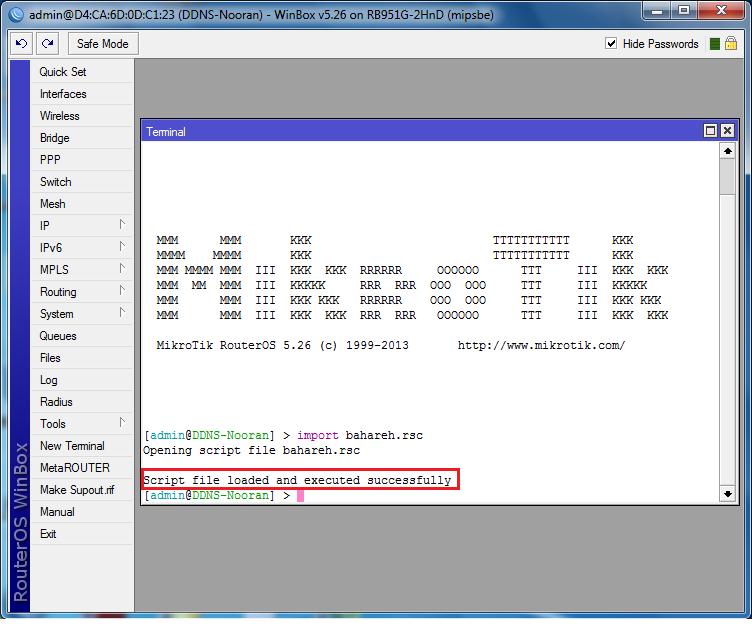The width and height of the screenshot is (752, 630).
Task: Open Interfaces menu item
Action: coord(82,94)
